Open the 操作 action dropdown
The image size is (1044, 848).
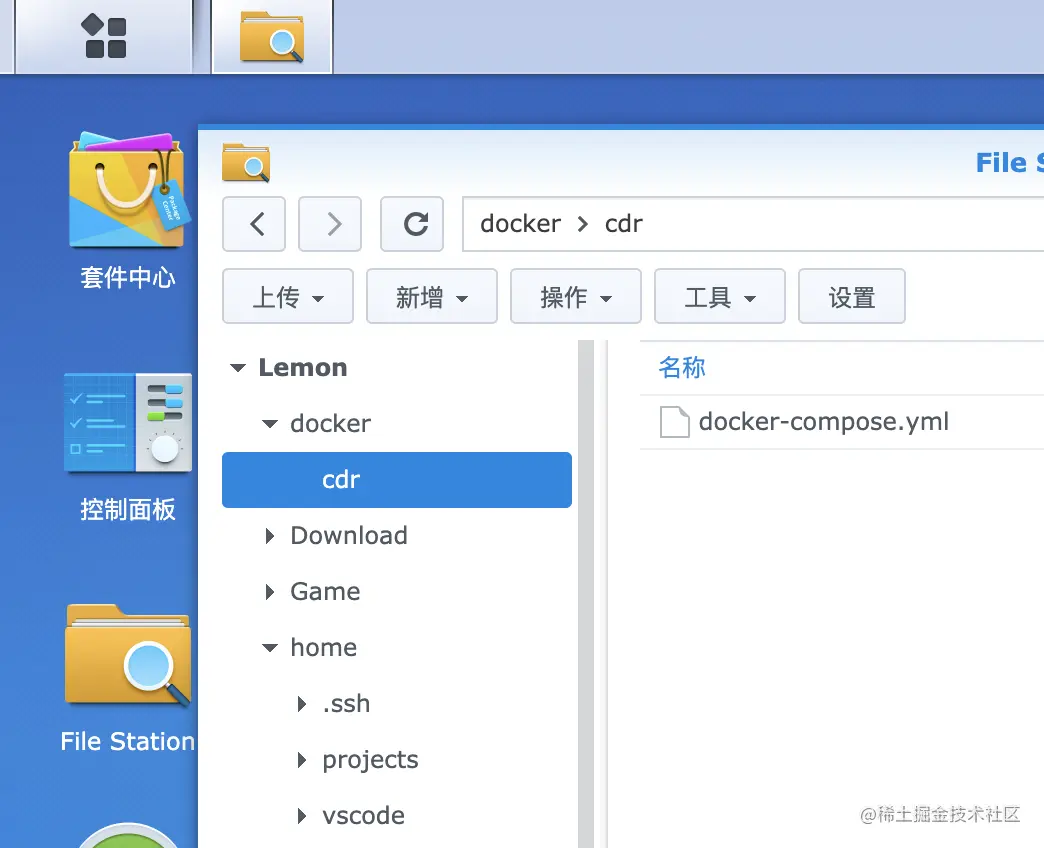coord(576,296)
